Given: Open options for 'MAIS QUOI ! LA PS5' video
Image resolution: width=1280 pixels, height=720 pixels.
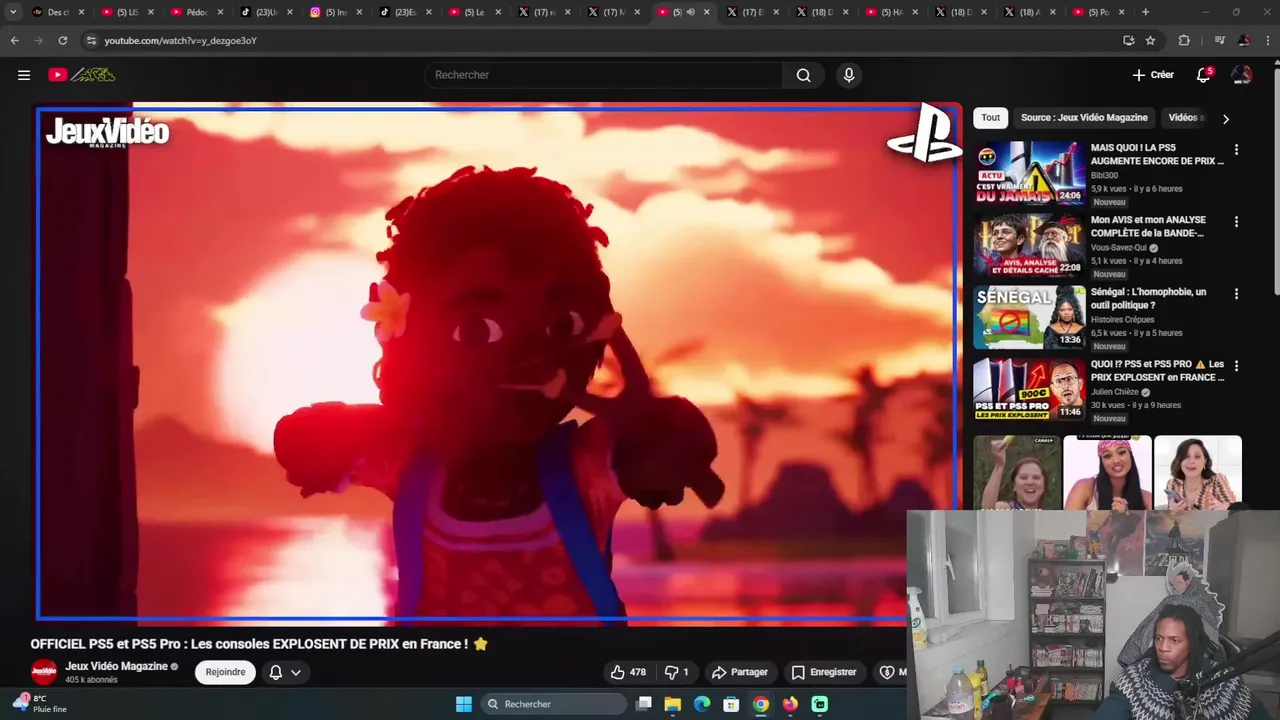Looking at the screenshot, I should click(1236, 150).
